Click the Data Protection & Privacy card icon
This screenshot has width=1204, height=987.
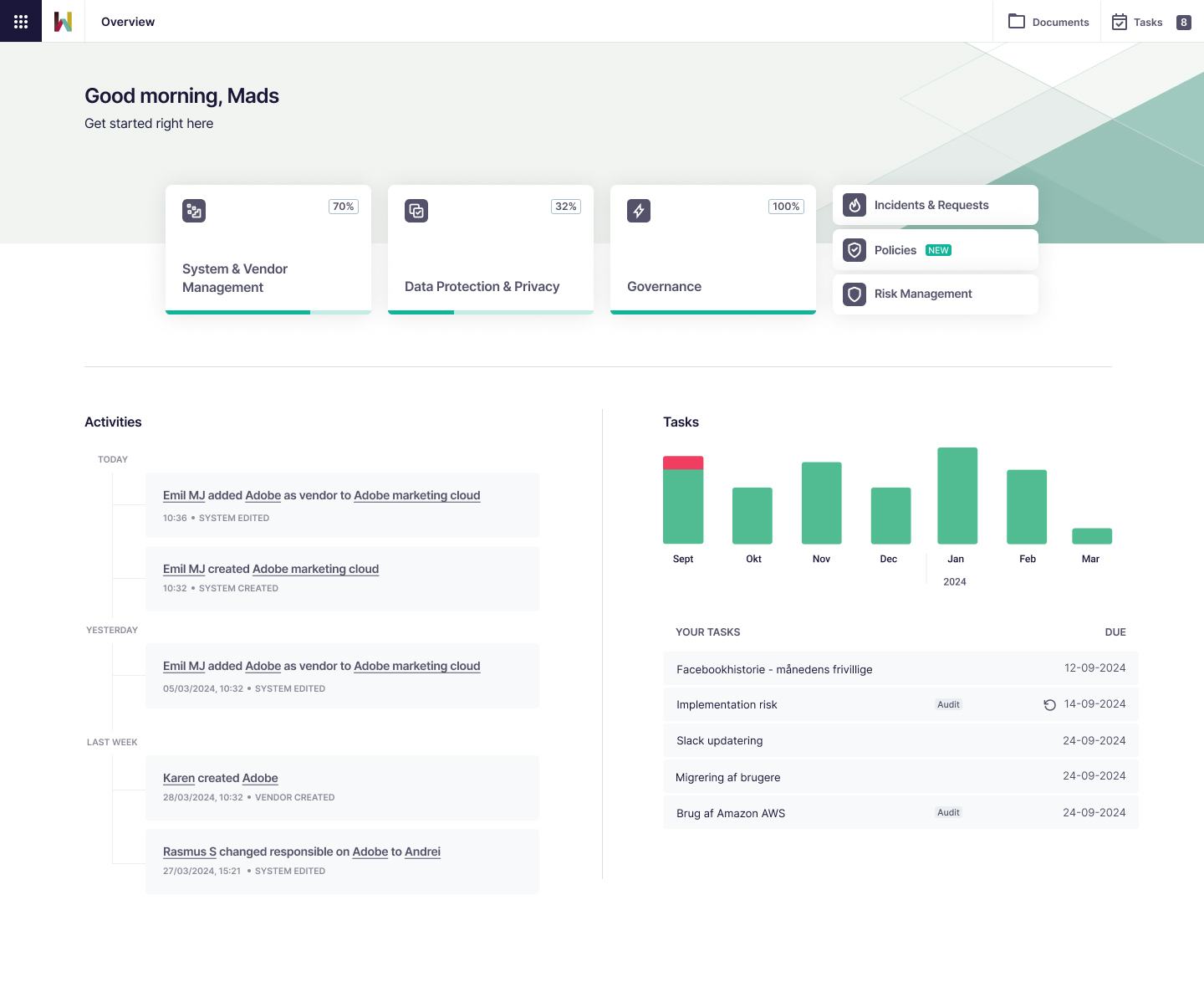pyautogui.click(x=416, y=211)
